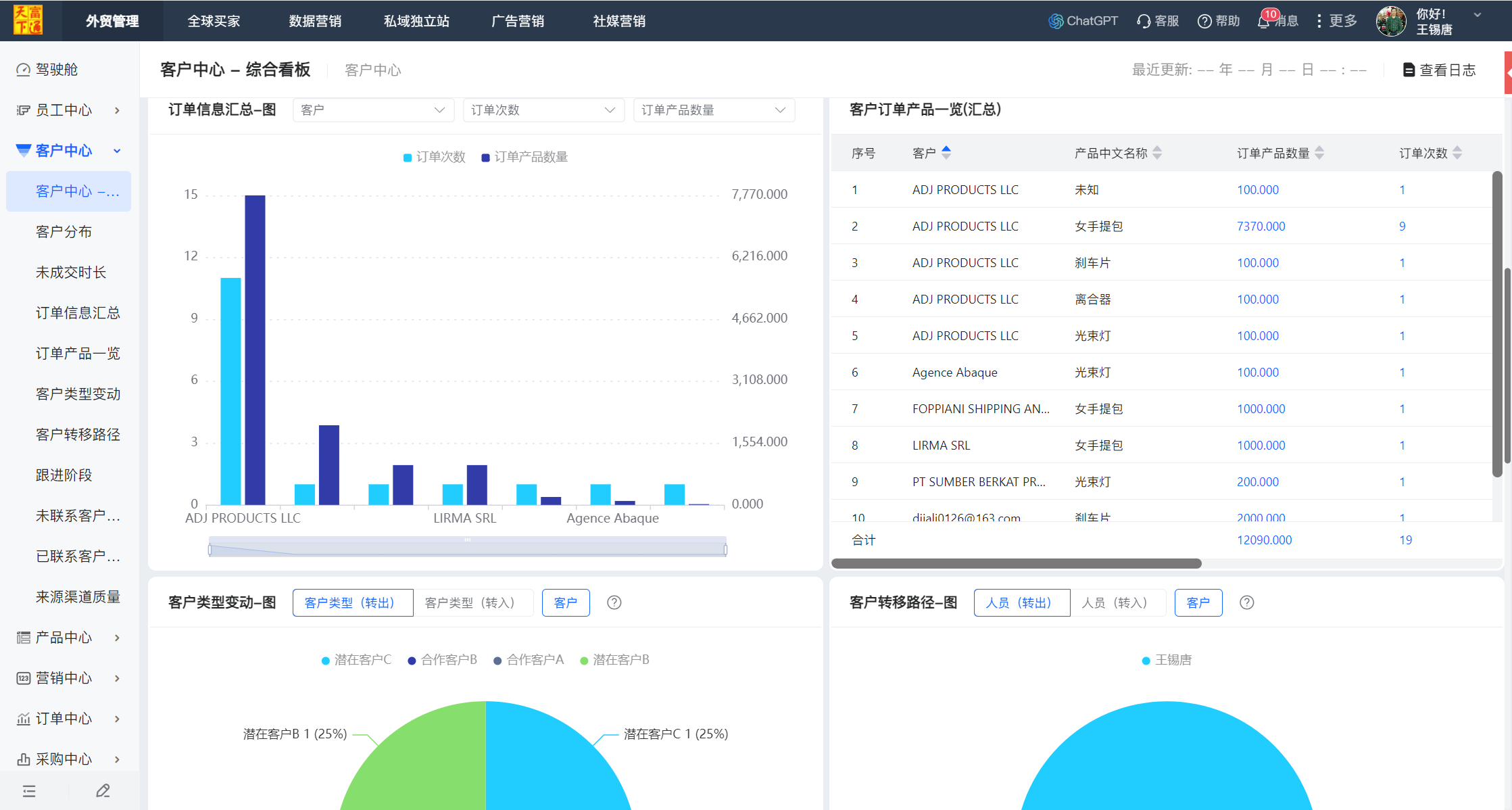1512x810 pixels.
Task: Expand 订单中心 sidebar chevron
Action: pyautogui.click(x=118, y=719)
